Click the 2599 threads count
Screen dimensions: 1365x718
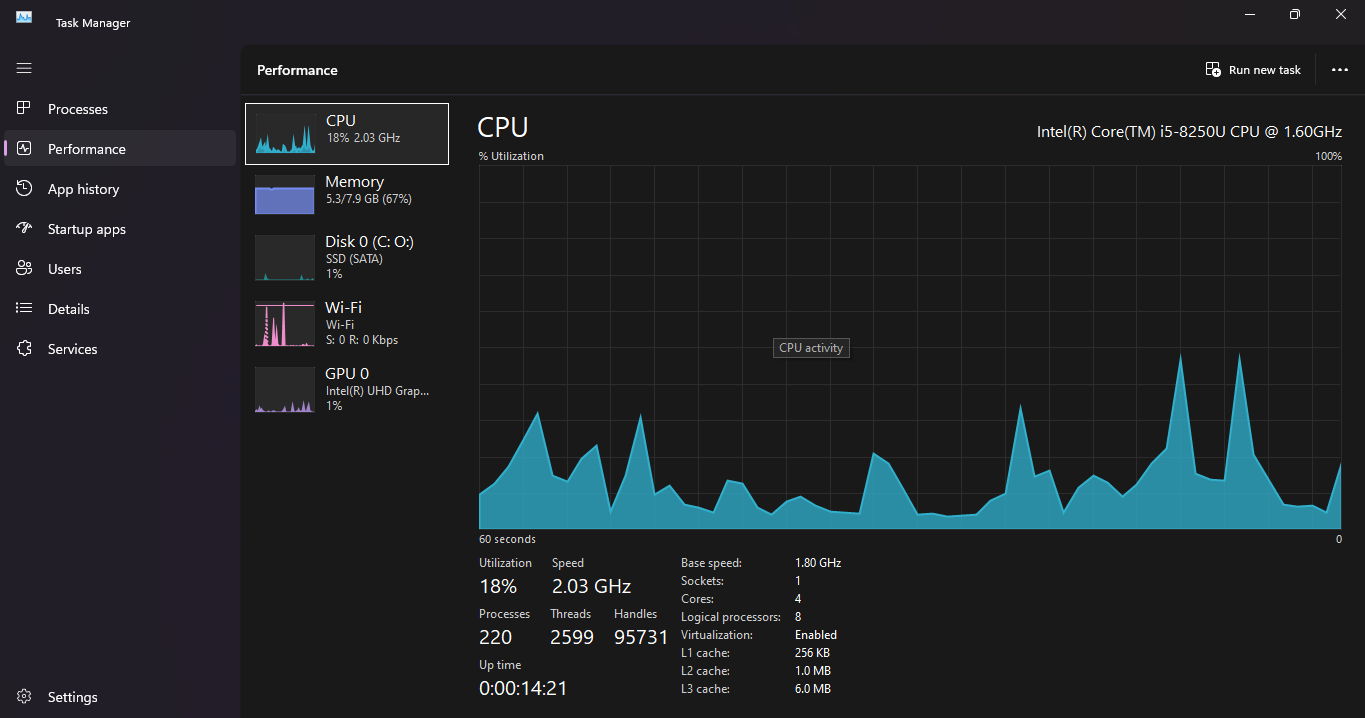572,637
